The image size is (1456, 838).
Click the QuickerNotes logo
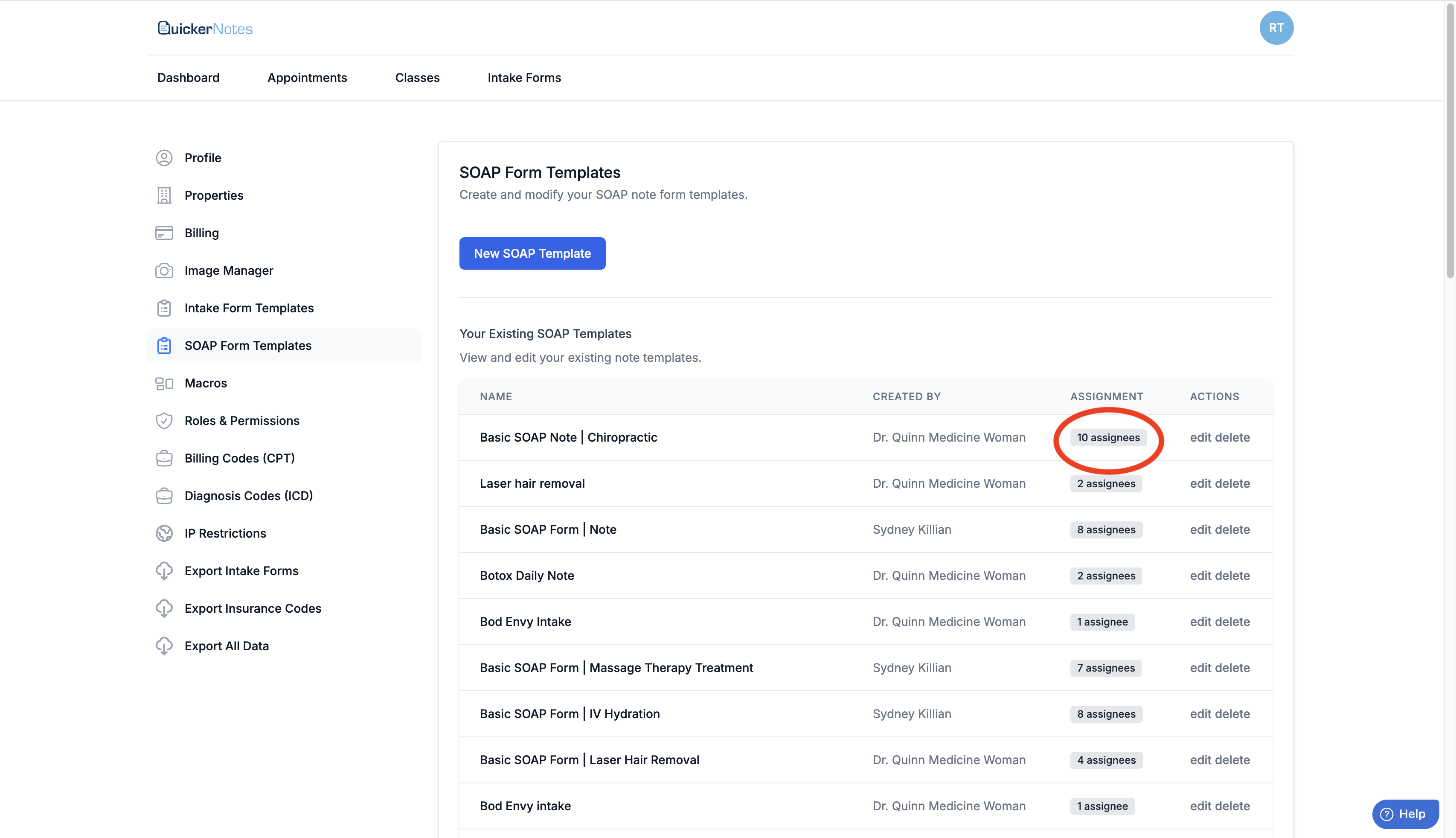pyautogui.click(x=205, y=28)
